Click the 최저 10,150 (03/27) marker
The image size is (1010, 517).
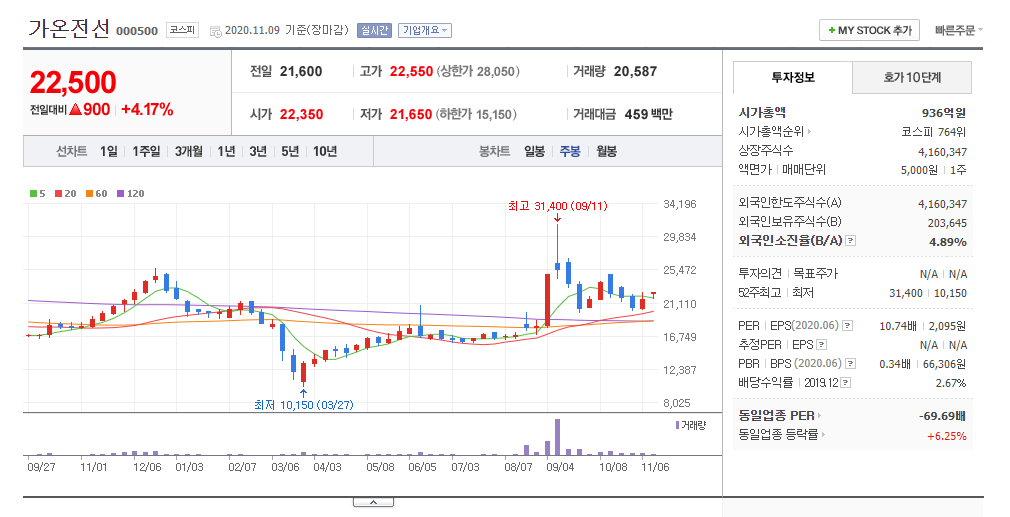pos(303,405)
